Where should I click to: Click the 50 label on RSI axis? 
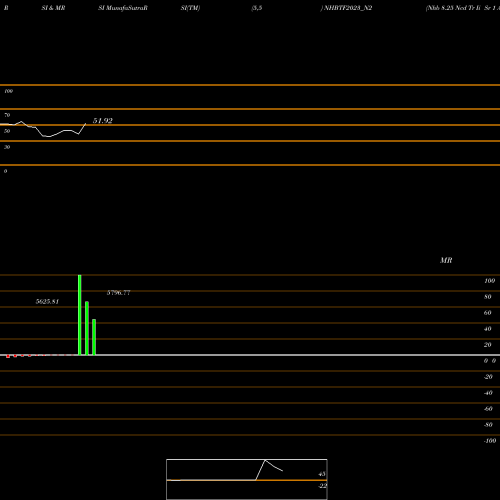[x=7, y=131]
